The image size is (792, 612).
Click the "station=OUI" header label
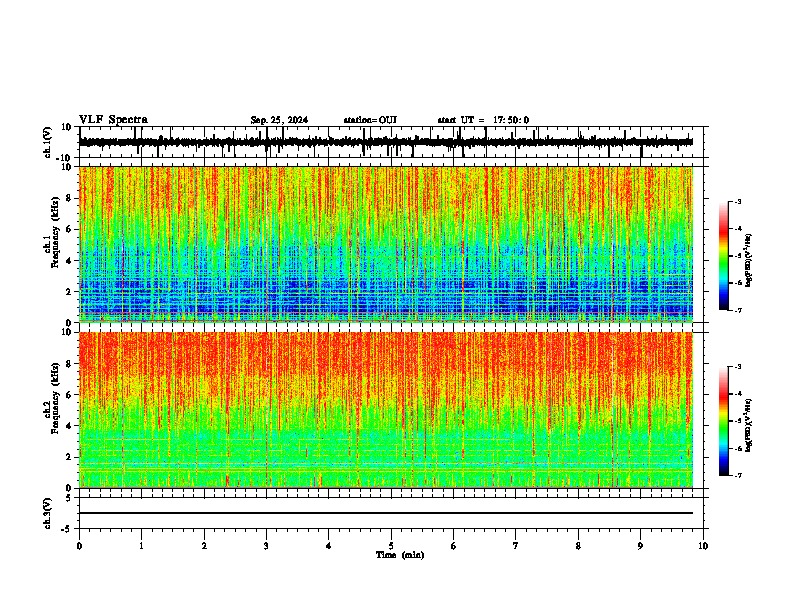(x=370, y=120)
